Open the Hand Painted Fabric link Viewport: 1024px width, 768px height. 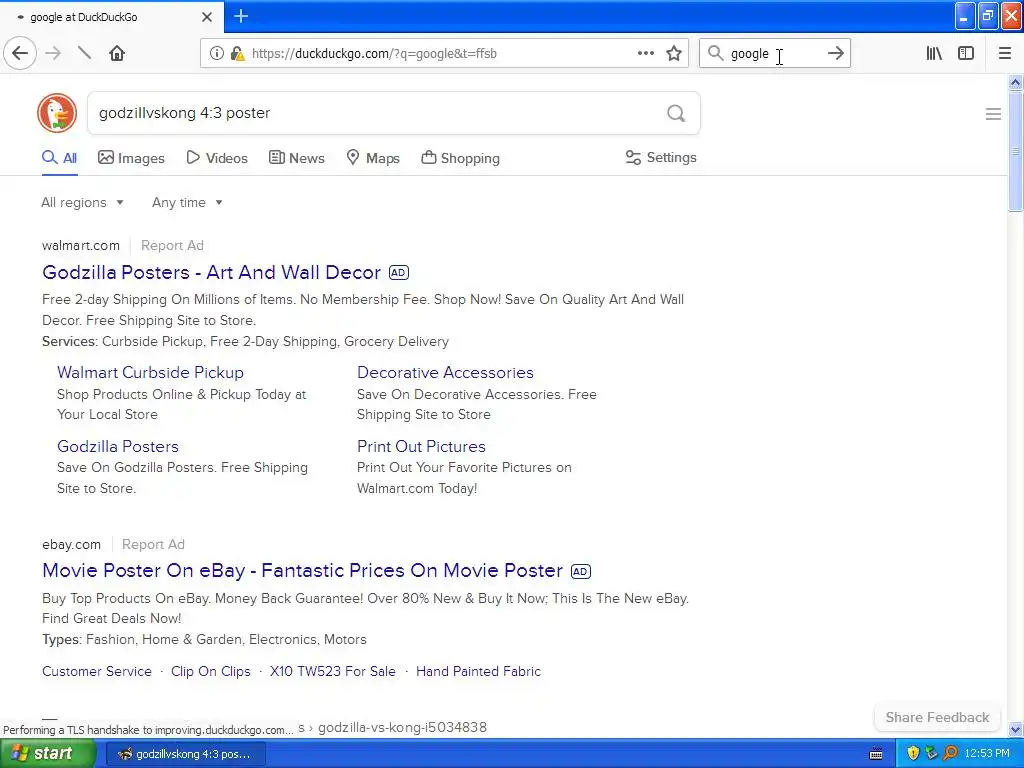[478, 671]
